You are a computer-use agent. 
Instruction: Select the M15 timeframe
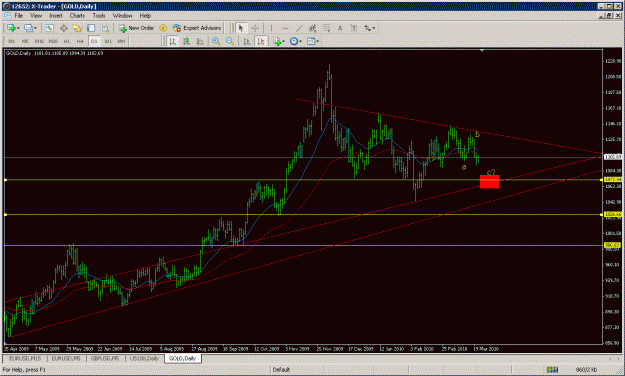click(39, 41)
